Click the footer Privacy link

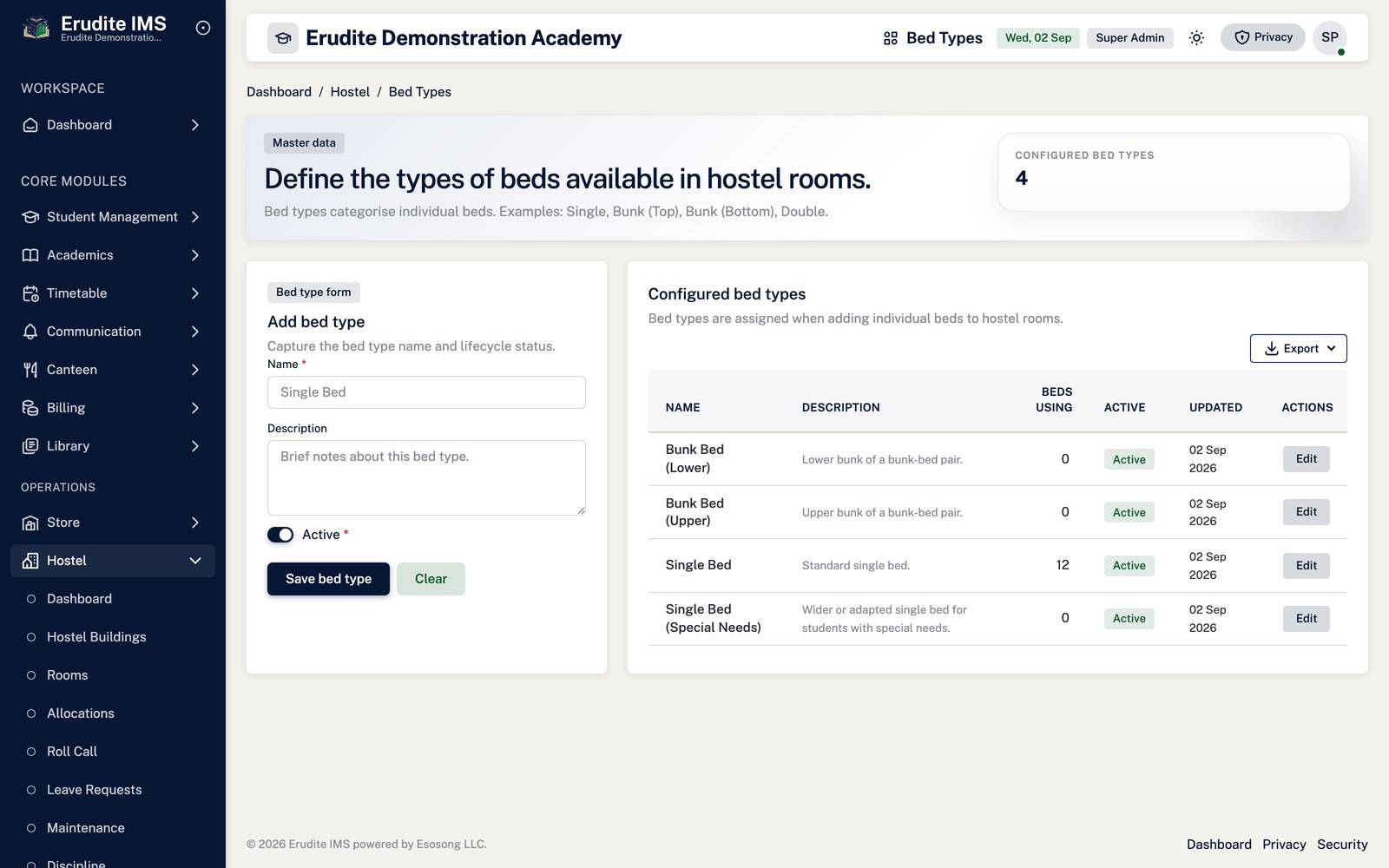tap(1284, 845)
